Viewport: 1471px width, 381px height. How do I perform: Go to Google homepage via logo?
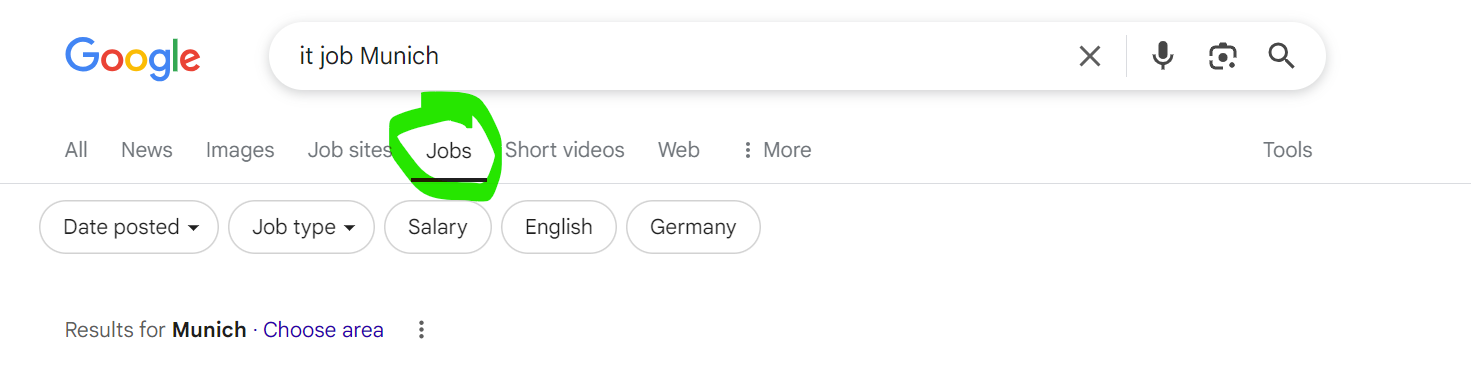pos(133,58)
